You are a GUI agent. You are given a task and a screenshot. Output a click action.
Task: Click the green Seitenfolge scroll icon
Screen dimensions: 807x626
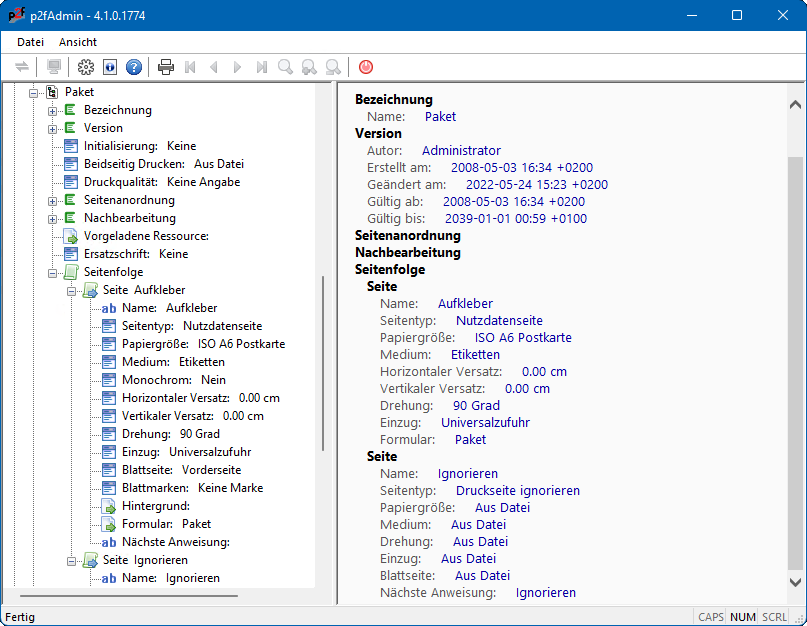tap(71, 272)
